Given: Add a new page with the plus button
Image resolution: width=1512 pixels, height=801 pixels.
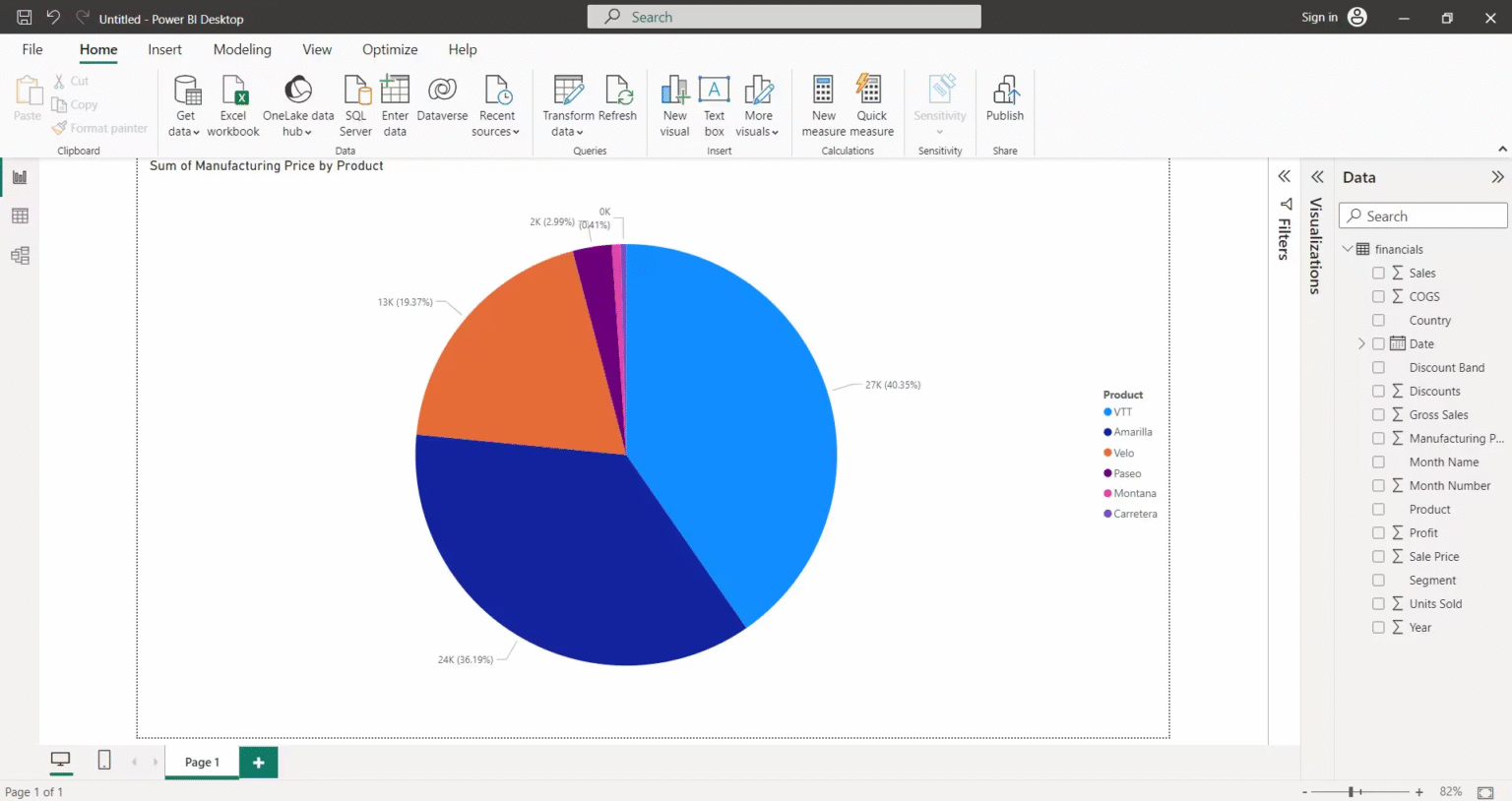Looking at the screenshot, I should coord(258,761).
